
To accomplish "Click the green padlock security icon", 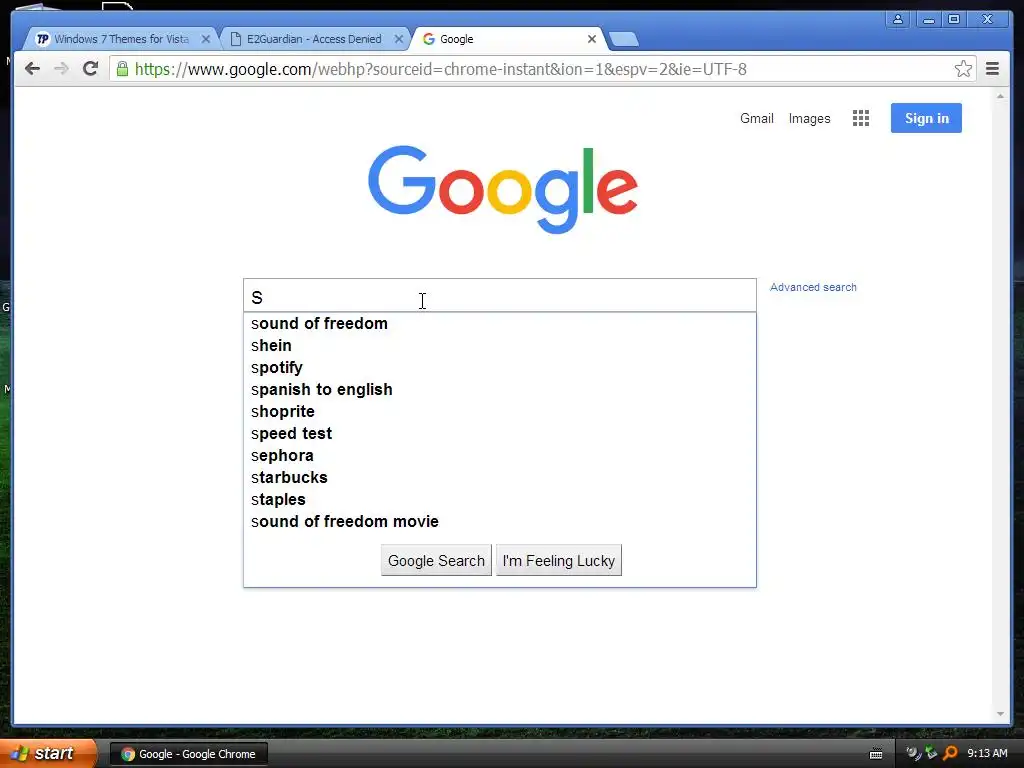I will pos(122,69).
